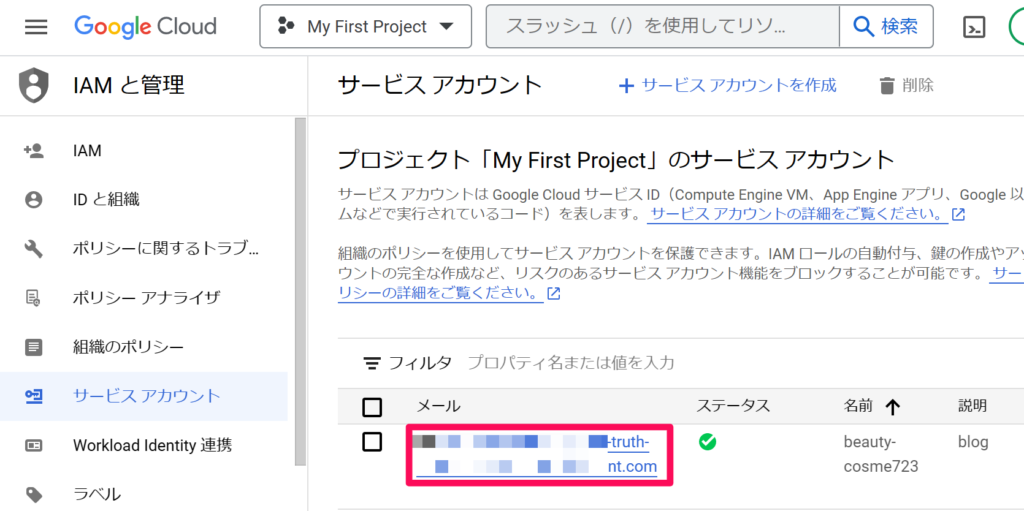Open ポリシー アナライザ sidebar item
1024x511 pixels.
click(144, 297)
